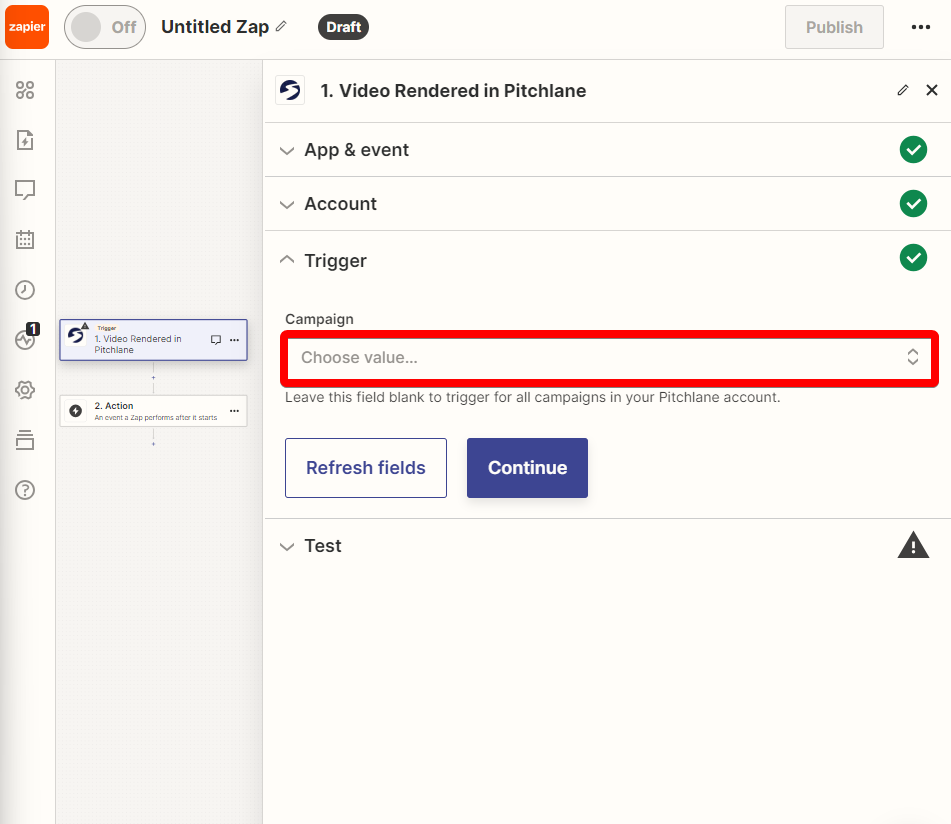The height and width of the screenshot is (824, 951).
Task: Click the Draft status badge
Action: point(343,27)
